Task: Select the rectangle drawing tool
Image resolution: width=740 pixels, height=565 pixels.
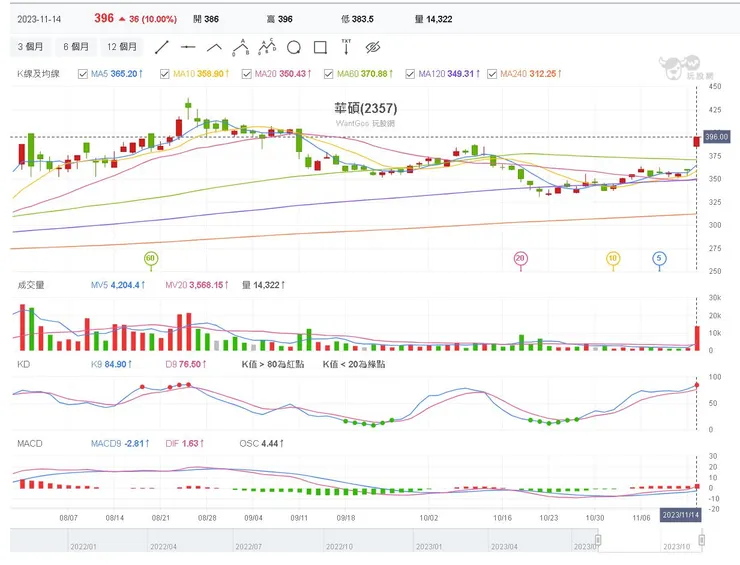Action: pos(320,47)
